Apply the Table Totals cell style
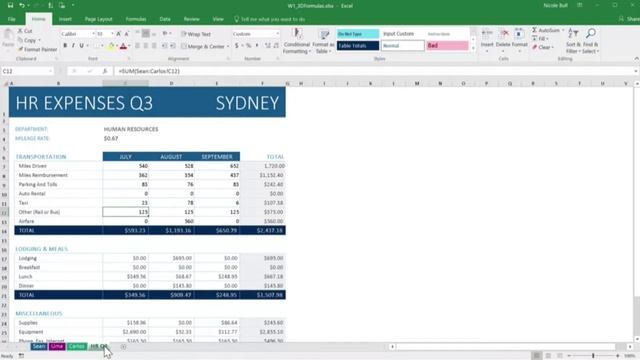The height and width of the screenshot is (360, 640). [x=358, y=46]
